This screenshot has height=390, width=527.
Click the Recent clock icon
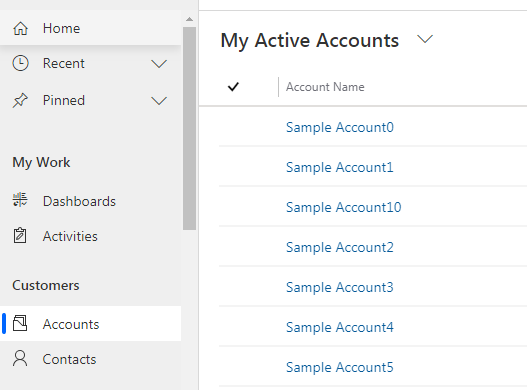(20, 63)
